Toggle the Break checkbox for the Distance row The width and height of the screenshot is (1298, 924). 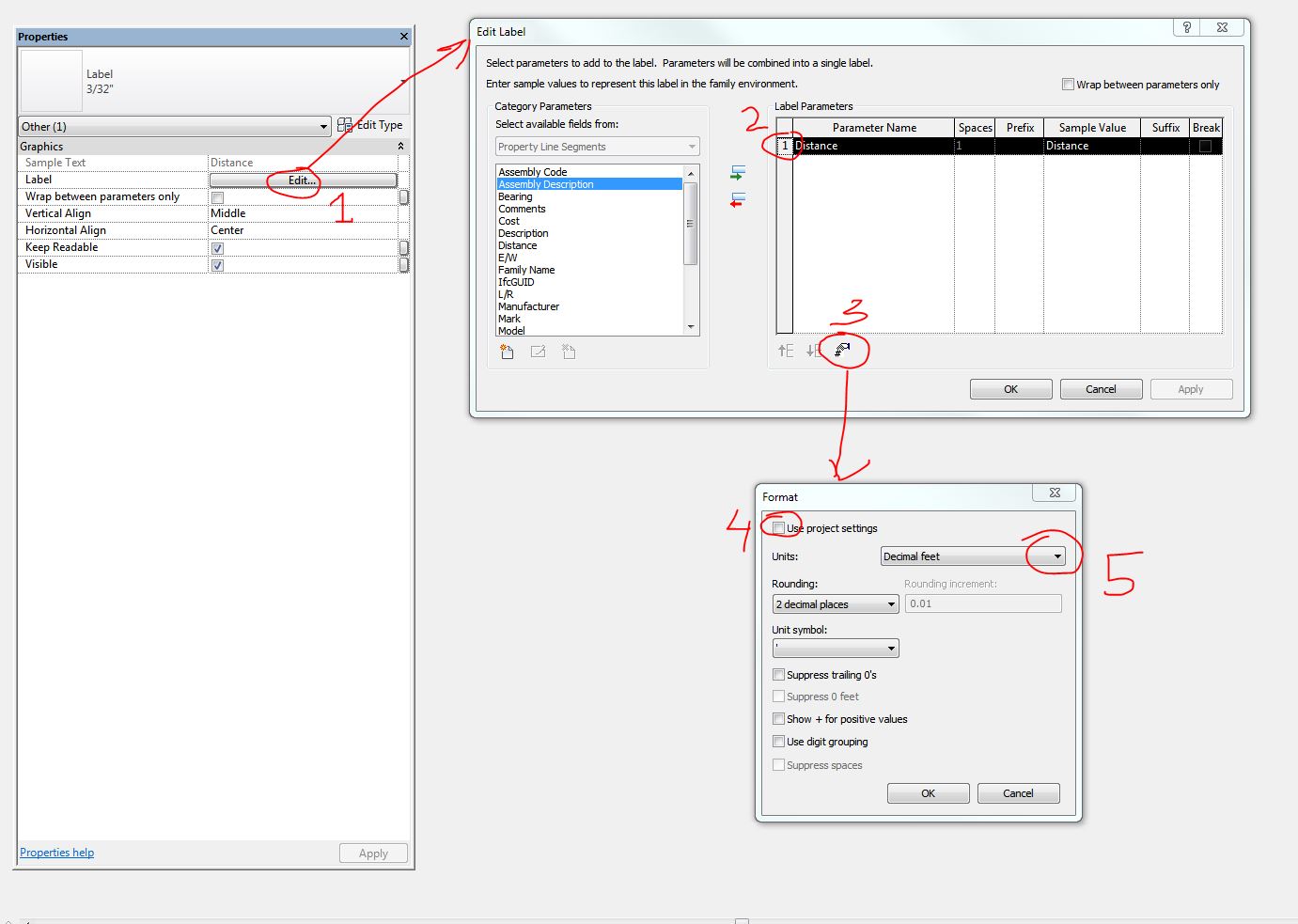1205,146
